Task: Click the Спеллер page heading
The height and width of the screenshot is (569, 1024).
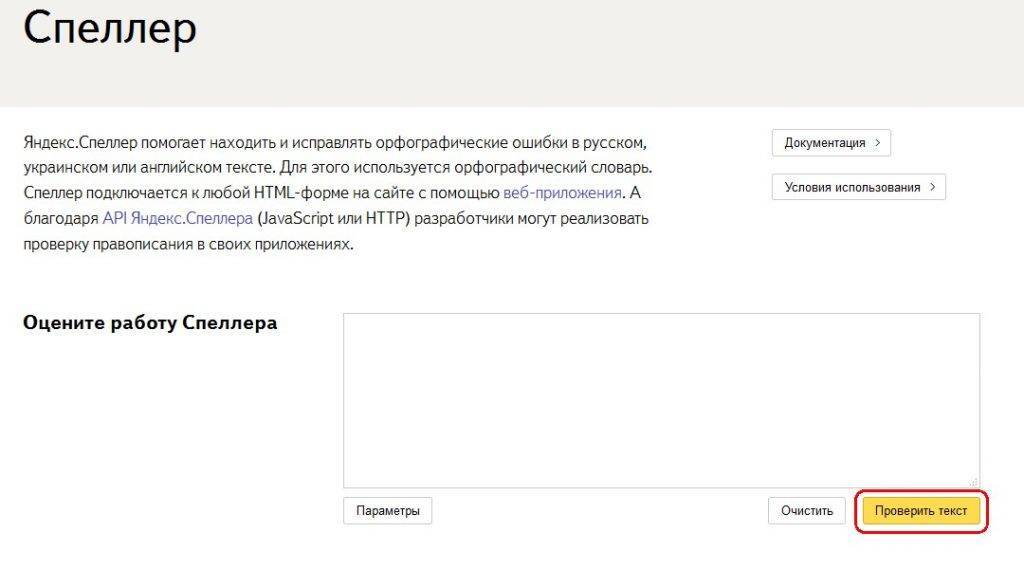Action: pos(110,28)
